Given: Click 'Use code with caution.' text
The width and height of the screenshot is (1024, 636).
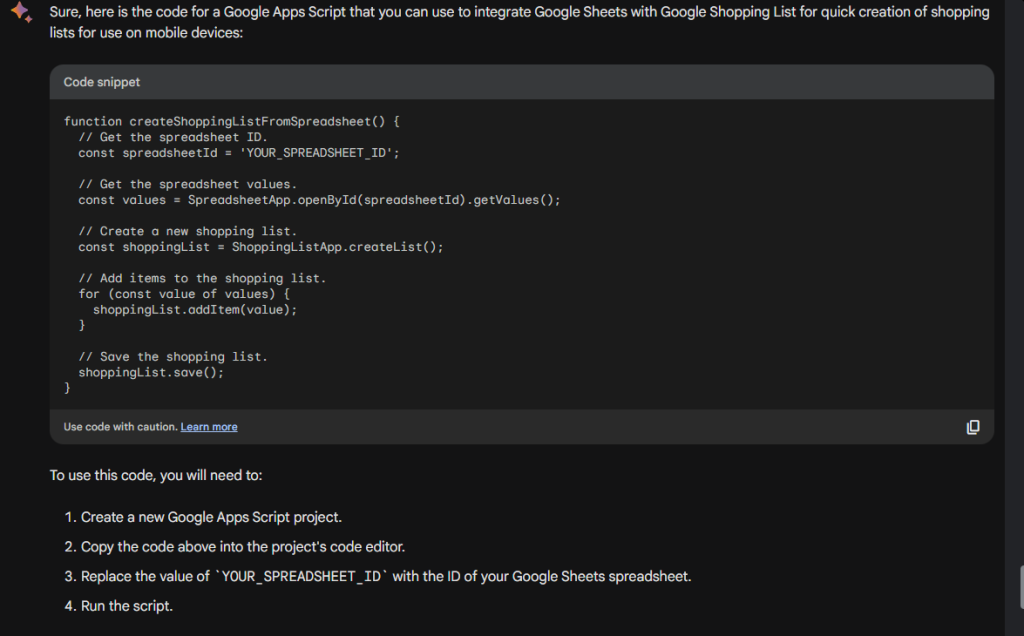Looking at the screenshot, I should tap(121, 427).
